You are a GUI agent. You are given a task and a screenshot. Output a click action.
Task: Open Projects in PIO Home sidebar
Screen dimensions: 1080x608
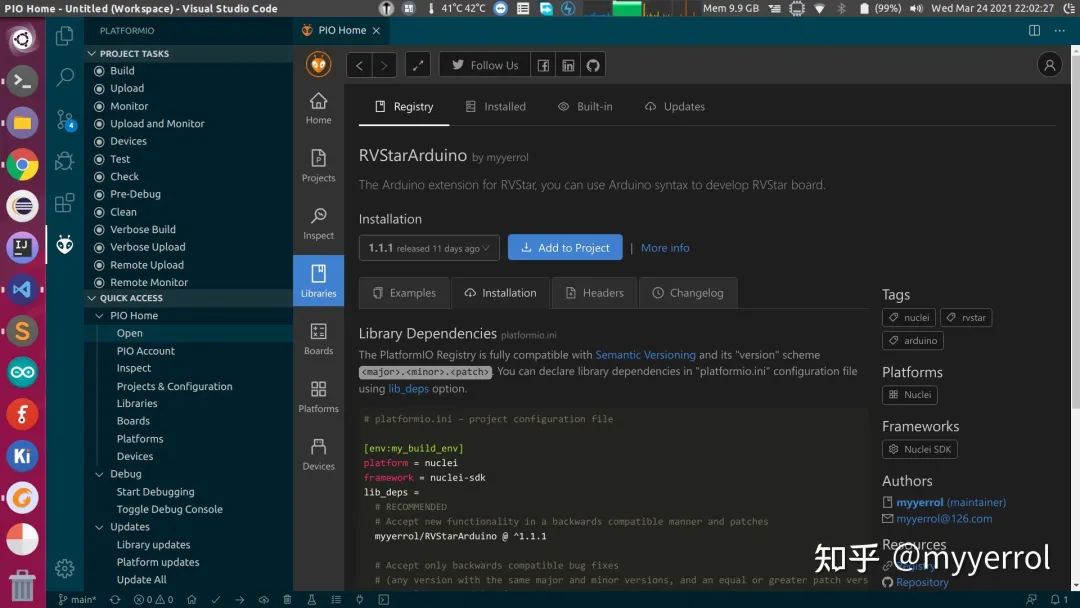click(318, 165)
